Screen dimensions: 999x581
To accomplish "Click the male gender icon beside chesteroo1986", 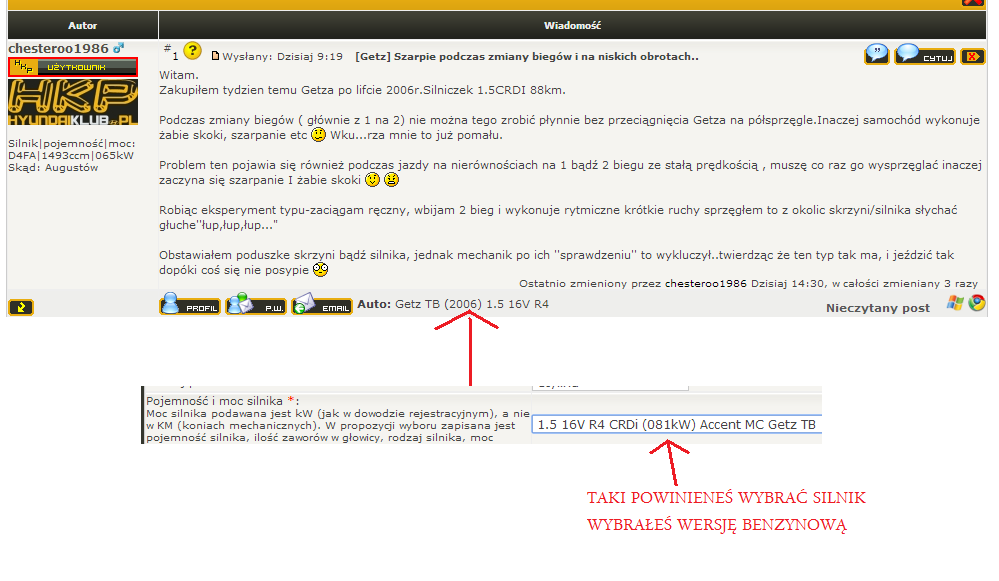I will 119,48.
